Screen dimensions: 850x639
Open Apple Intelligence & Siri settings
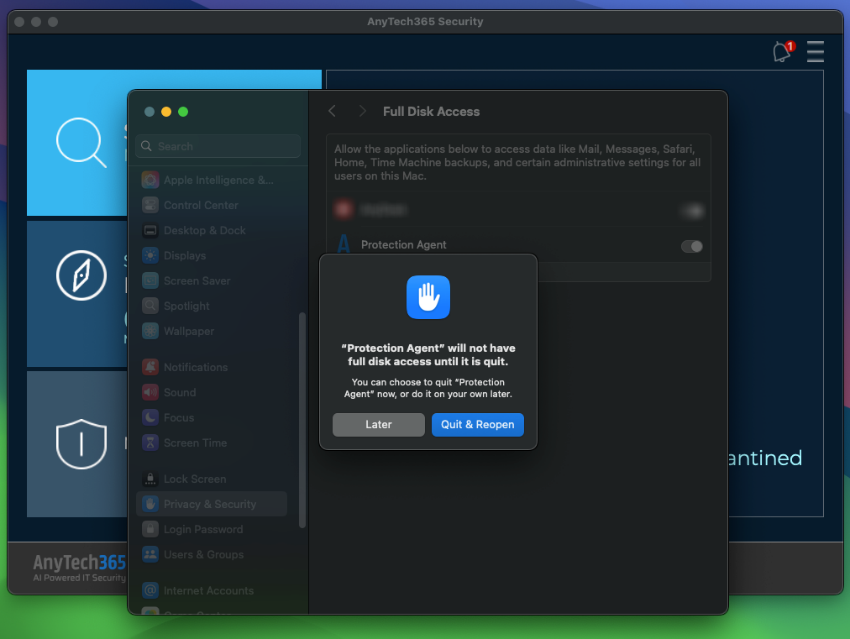click(211, 180)
